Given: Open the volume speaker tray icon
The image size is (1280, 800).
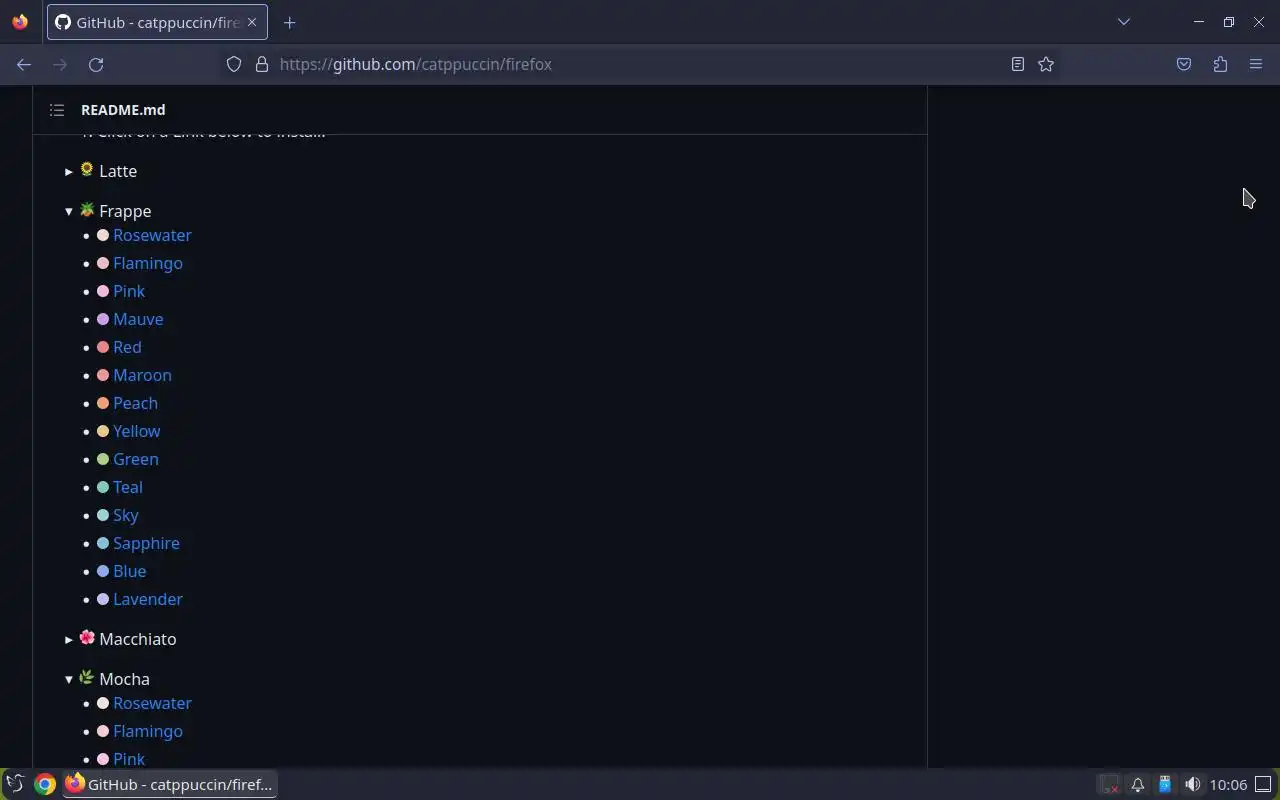Looking at the screenshot, I should (x=1192, y=784).
